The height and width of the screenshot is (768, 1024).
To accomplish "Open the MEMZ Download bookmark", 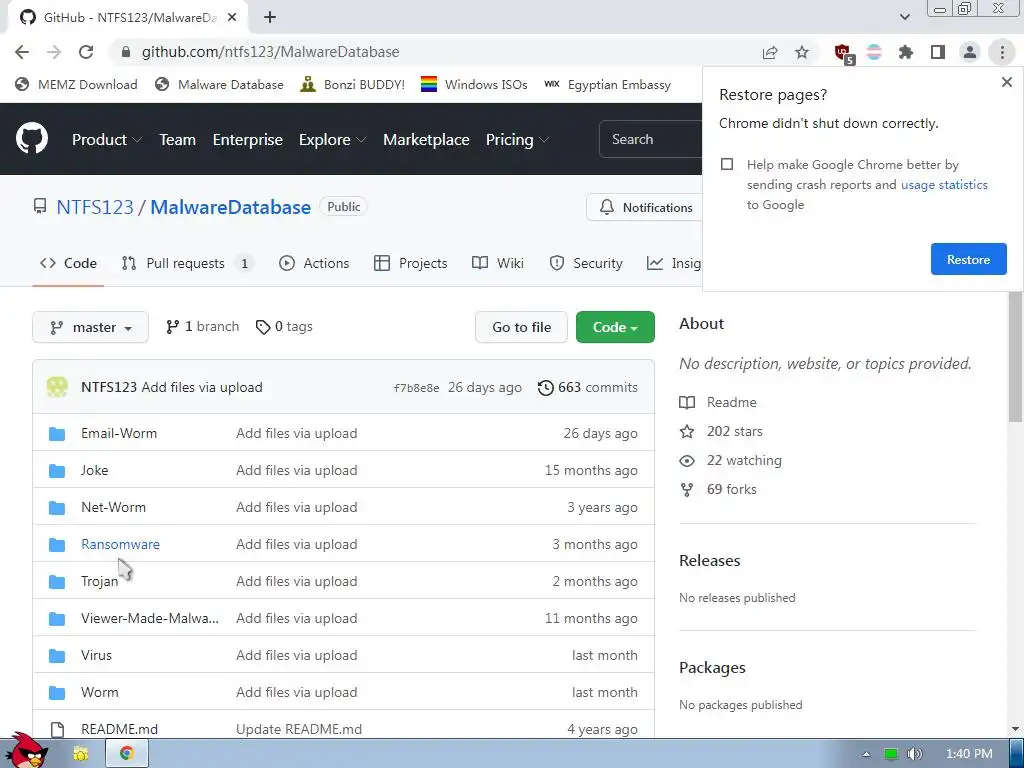I will coord(76,84).
